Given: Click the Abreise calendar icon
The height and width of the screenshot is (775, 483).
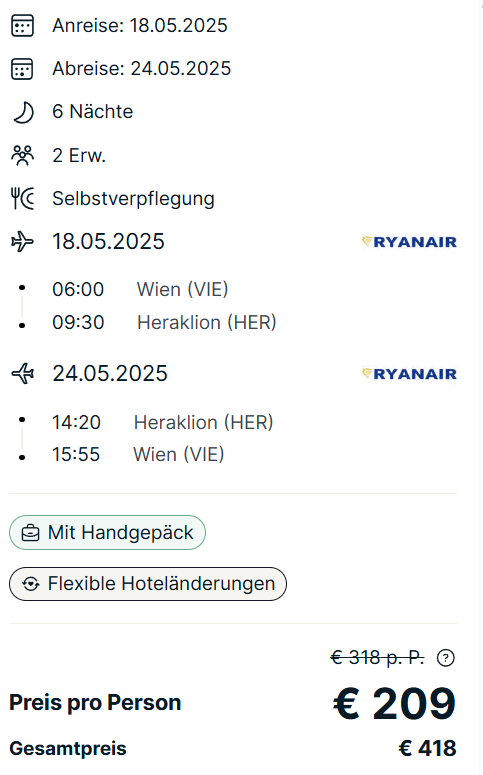Looking at the screenshot, I should [x=22, y=69].
